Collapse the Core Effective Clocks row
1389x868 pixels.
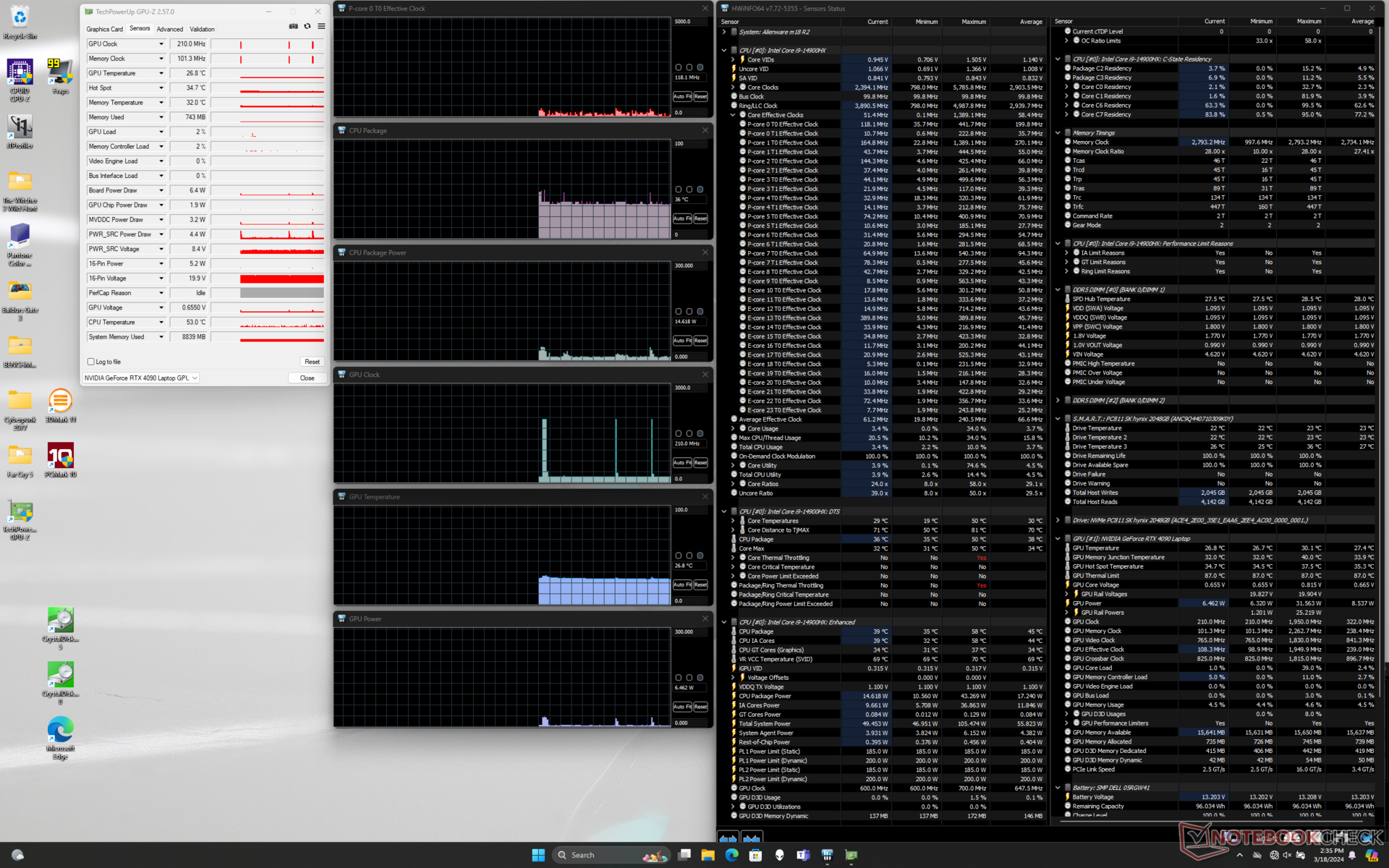[733, 115]
